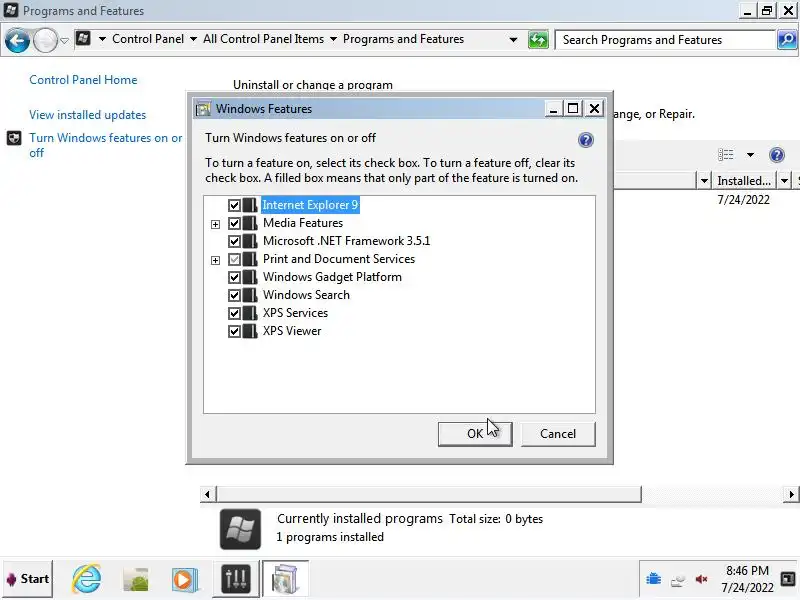
Task: Open dropdown arrow after Control Panel breadcrumb
Action: 193,39
